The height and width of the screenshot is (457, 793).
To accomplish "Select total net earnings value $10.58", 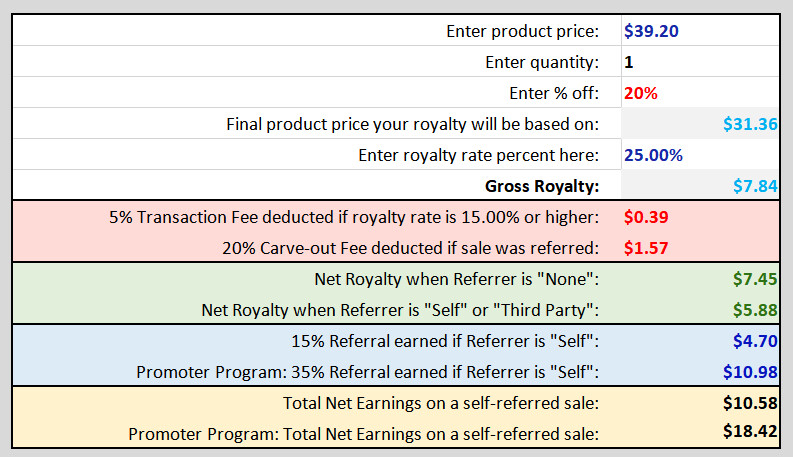I will coord(750,403).
